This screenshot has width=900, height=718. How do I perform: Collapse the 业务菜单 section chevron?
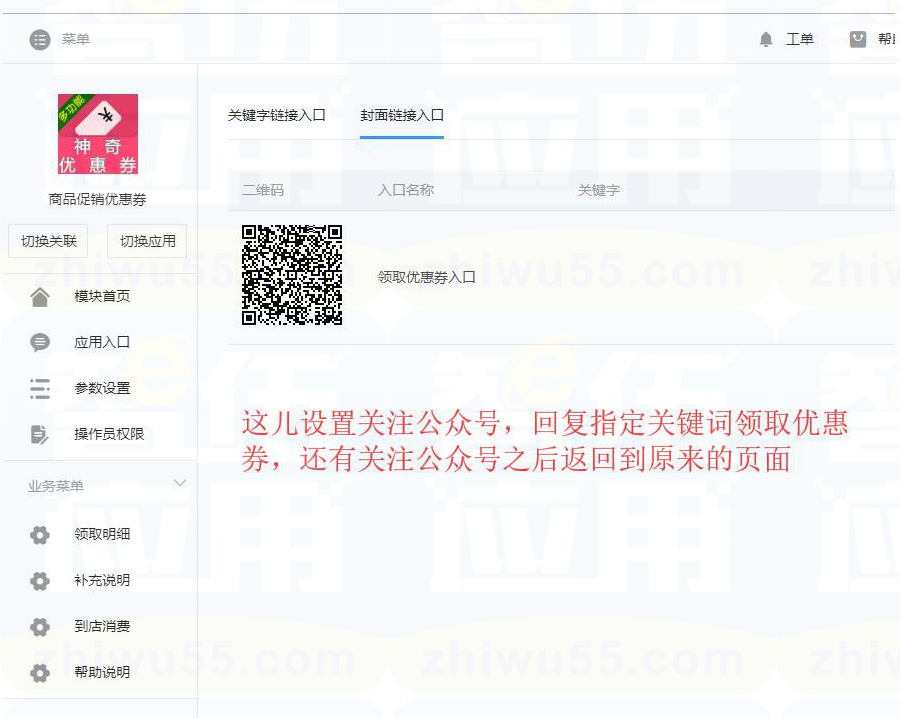[x=180, y=484]
